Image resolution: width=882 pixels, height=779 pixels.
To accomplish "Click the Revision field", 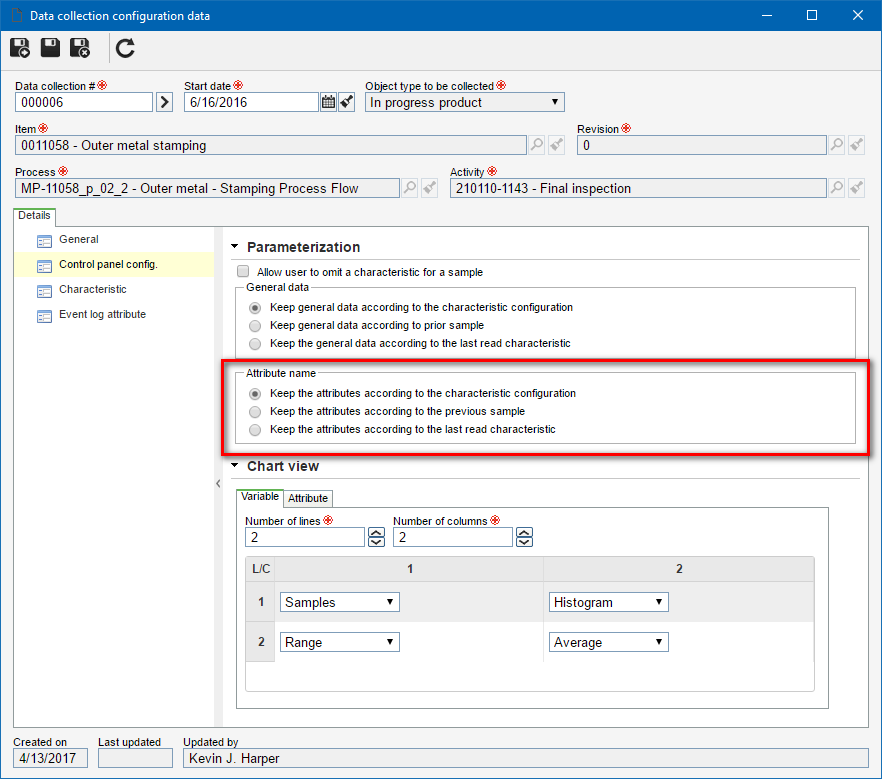I will click(x=701, y=145).
